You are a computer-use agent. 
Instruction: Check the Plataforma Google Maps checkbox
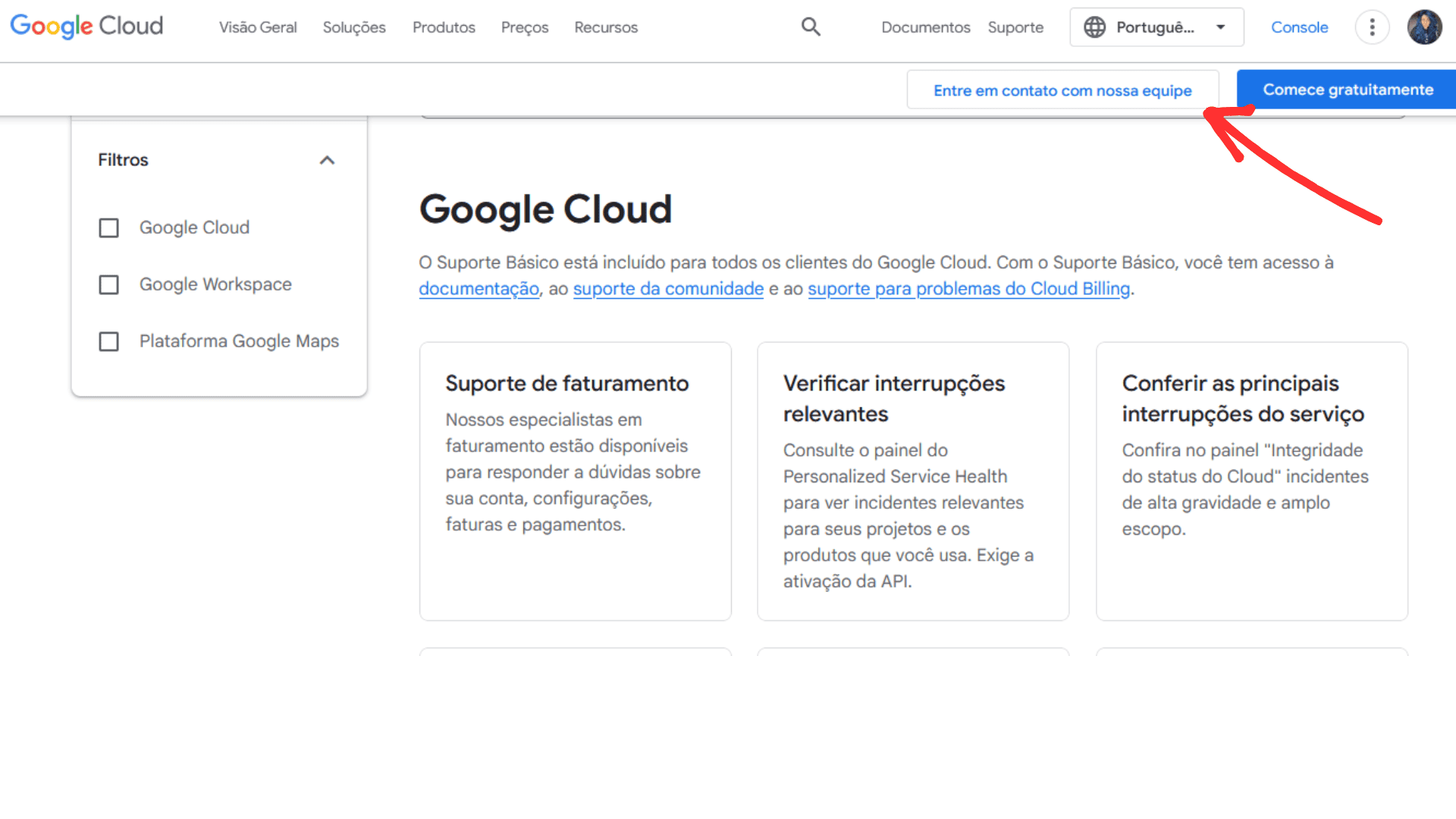[x=109, y=342]
